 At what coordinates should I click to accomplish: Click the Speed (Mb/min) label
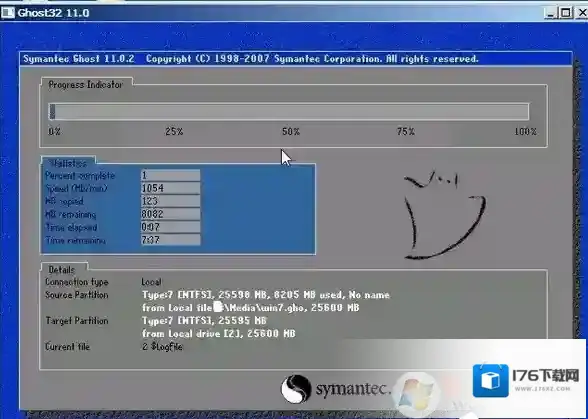pyautogui.click(x=76, y=188)
